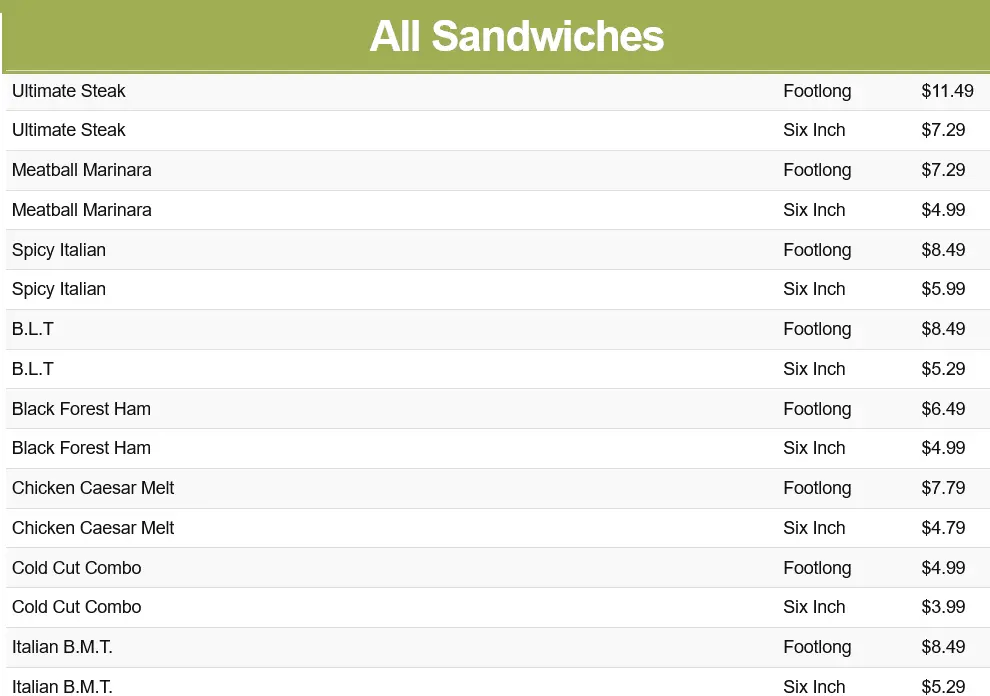Click the $6.49 Black Forest Ham price
The image size is (990, 696).
pos(943,409)
